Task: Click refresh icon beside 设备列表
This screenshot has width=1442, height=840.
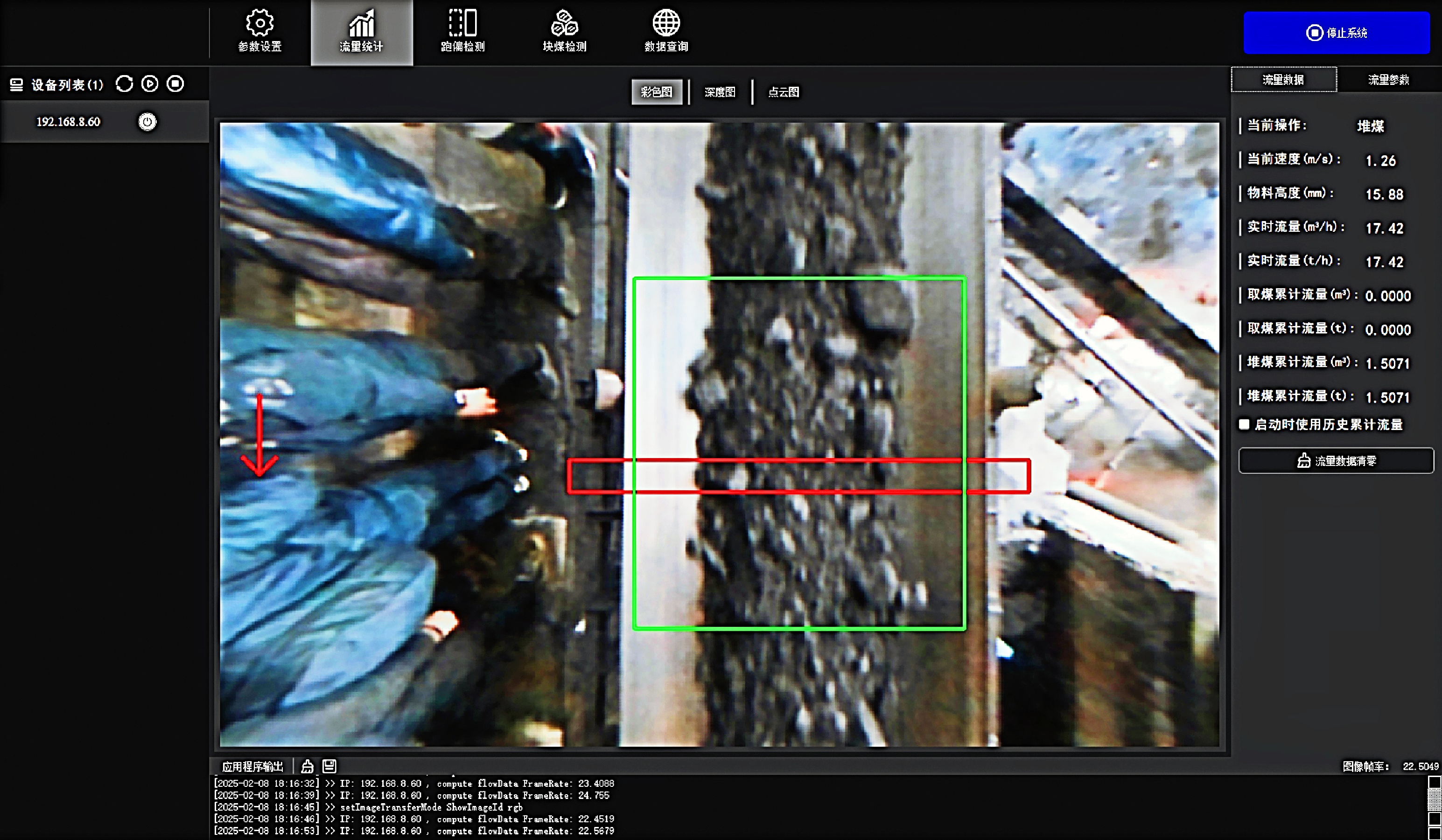Action: point(124,84)
